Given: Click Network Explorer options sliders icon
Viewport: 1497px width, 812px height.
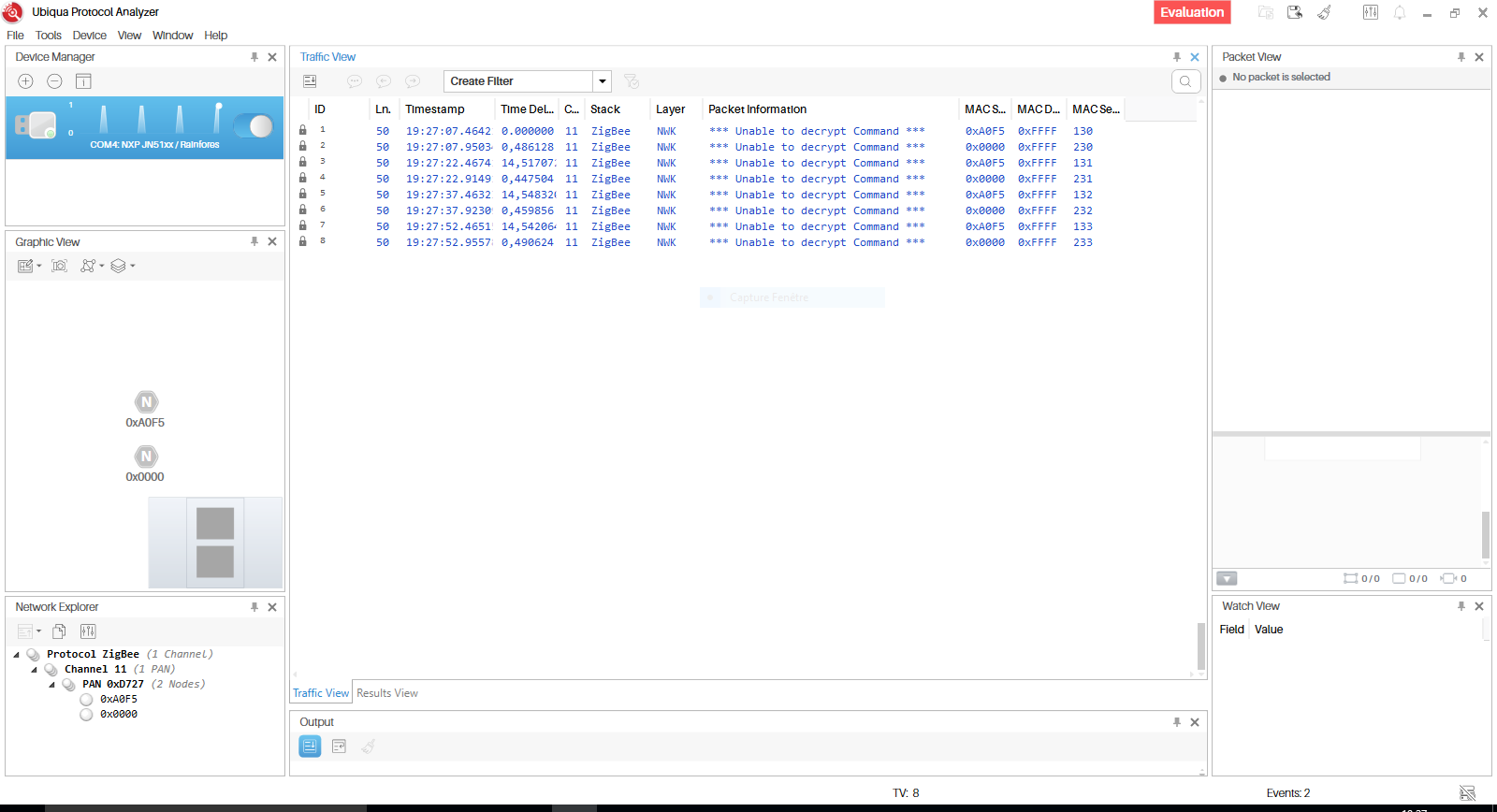Looking at the screenshot, I should point(88,631).
